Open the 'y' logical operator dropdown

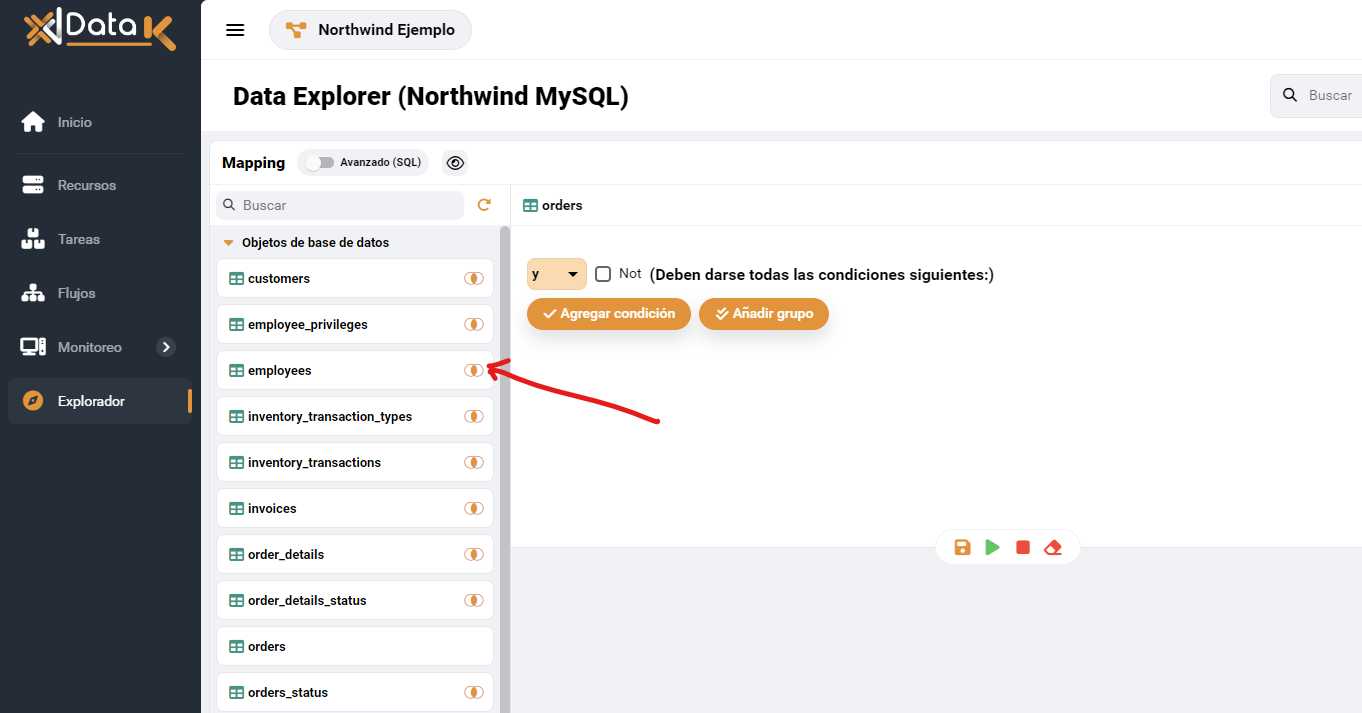click(x=556, y=274)
